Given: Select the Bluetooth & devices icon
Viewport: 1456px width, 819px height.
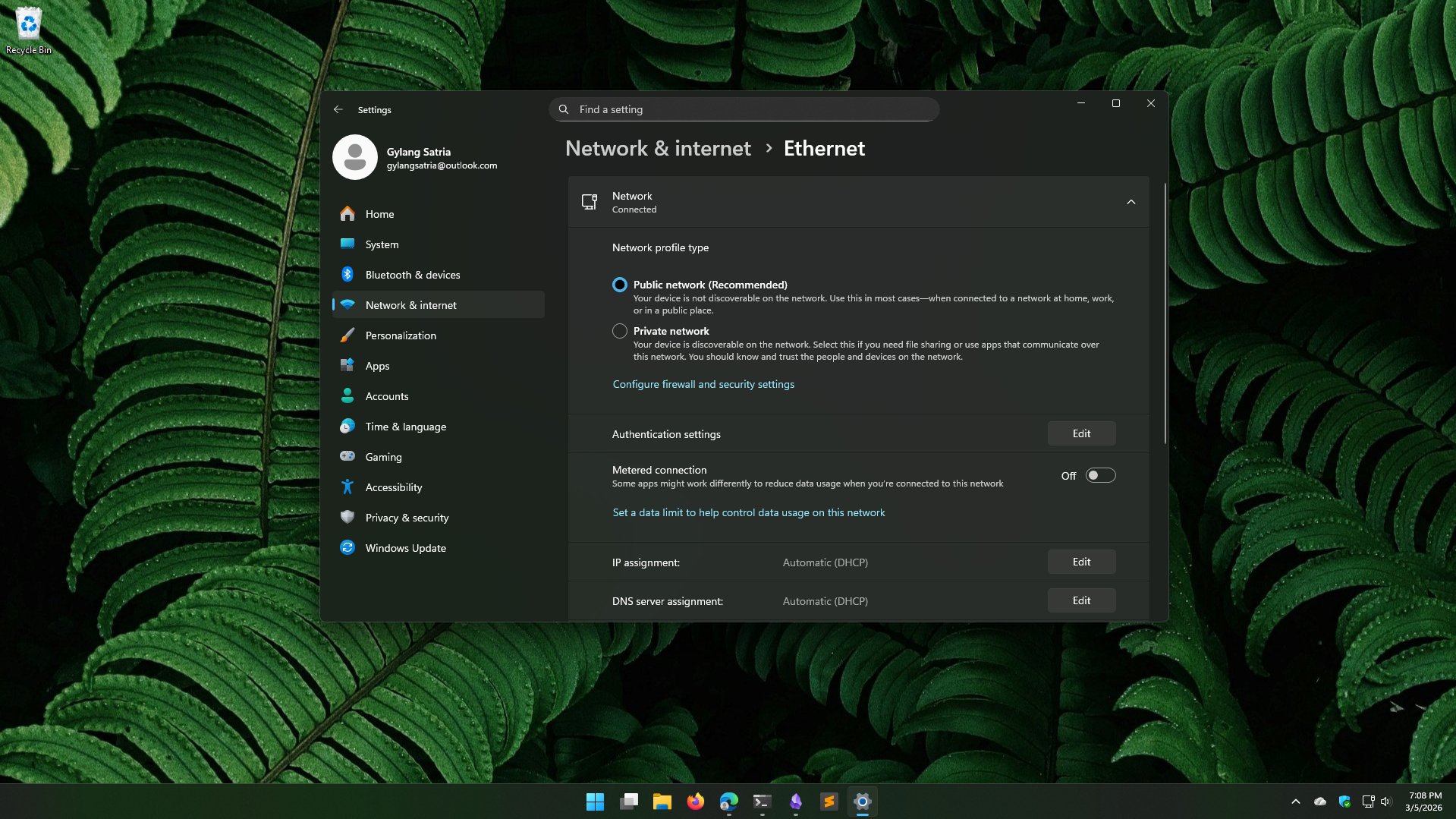Looking at the screenshot, I should (x=347, y=275).
